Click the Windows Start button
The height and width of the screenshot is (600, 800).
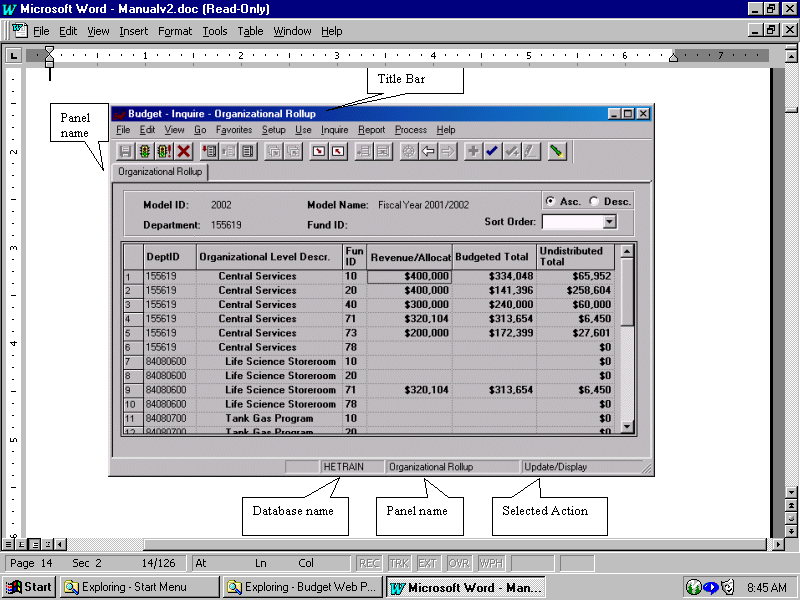coord(30,587)
